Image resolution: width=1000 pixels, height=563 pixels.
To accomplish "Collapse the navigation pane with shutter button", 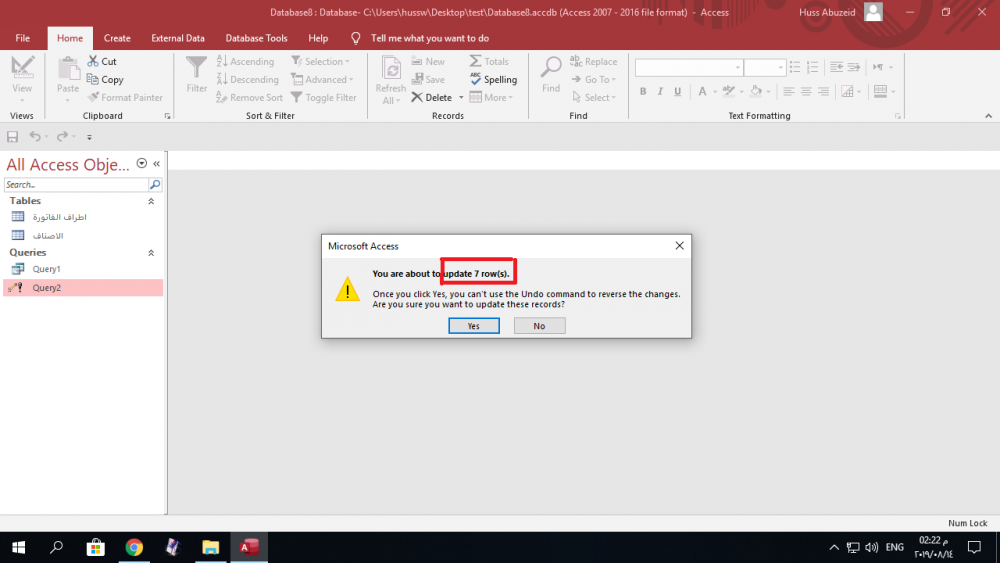I will pyautogui.click(x=157, y=164).
